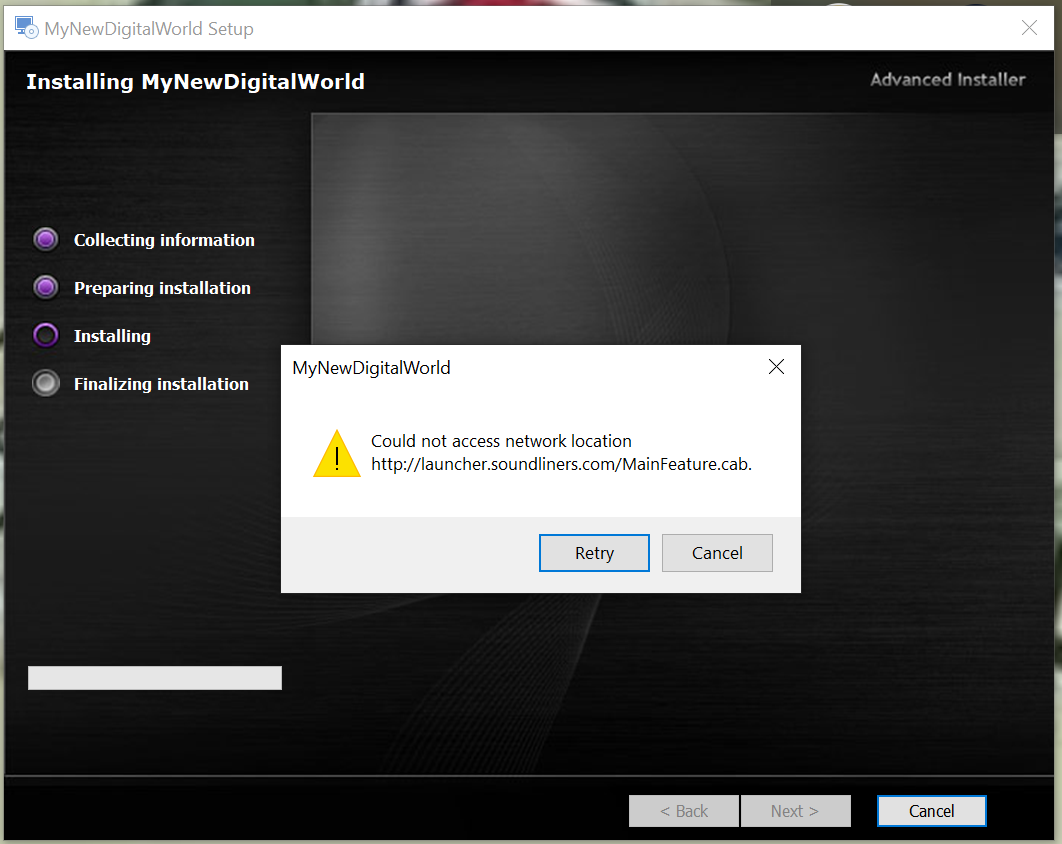Click the dialog title "MyNewDigitalWorld"
Viewport: 1062px width, 844px height.
[371, 368]
